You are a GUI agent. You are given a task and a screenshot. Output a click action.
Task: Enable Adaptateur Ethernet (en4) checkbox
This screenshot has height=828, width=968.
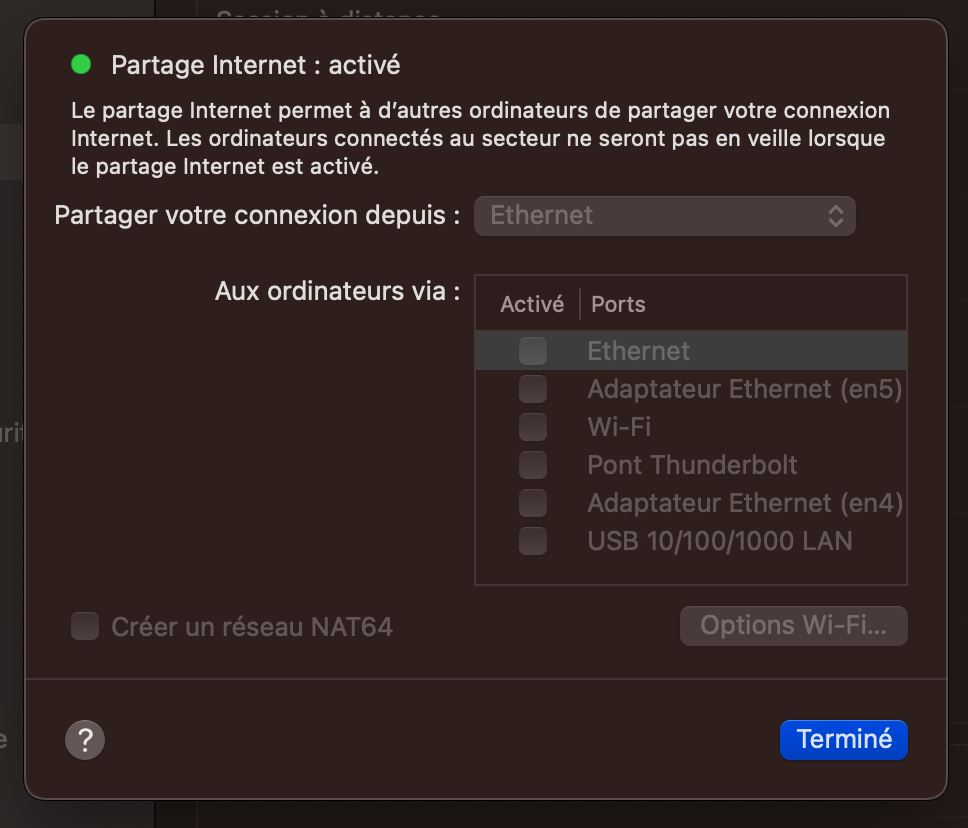coord(533,503)
